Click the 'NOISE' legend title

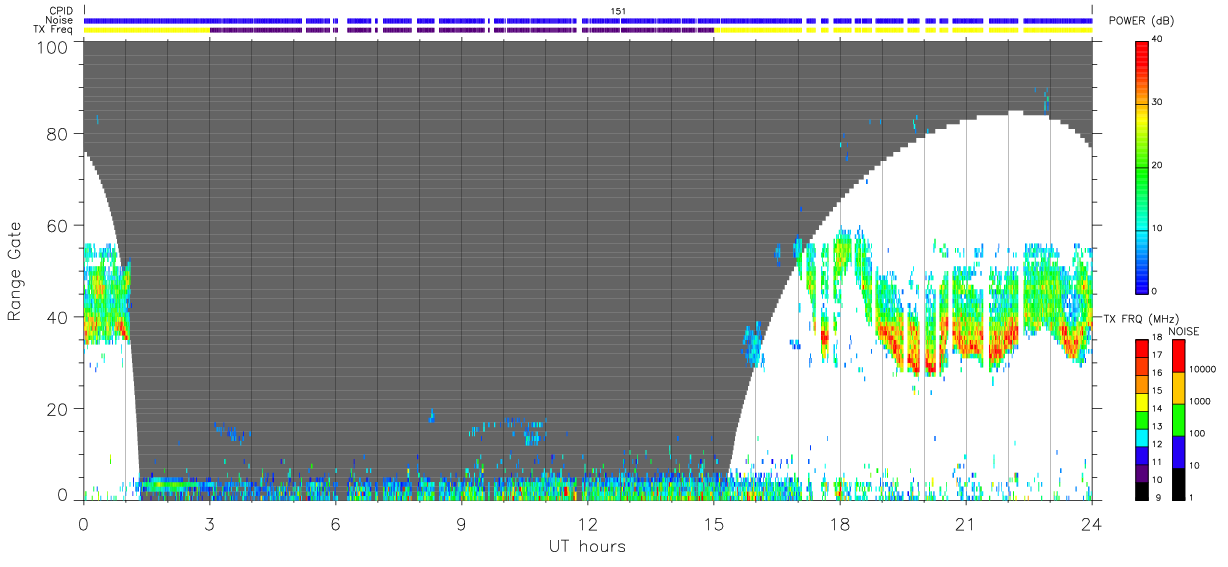tap(1184, 331)
